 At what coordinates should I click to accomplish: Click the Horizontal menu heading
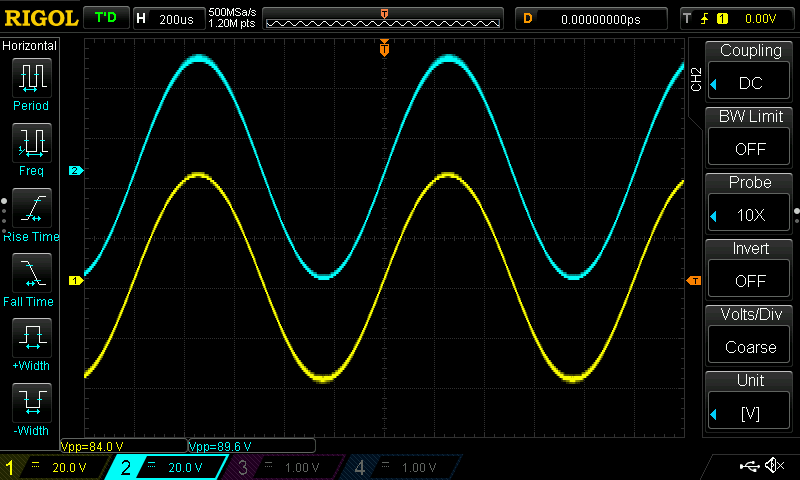tap(29, 46)
